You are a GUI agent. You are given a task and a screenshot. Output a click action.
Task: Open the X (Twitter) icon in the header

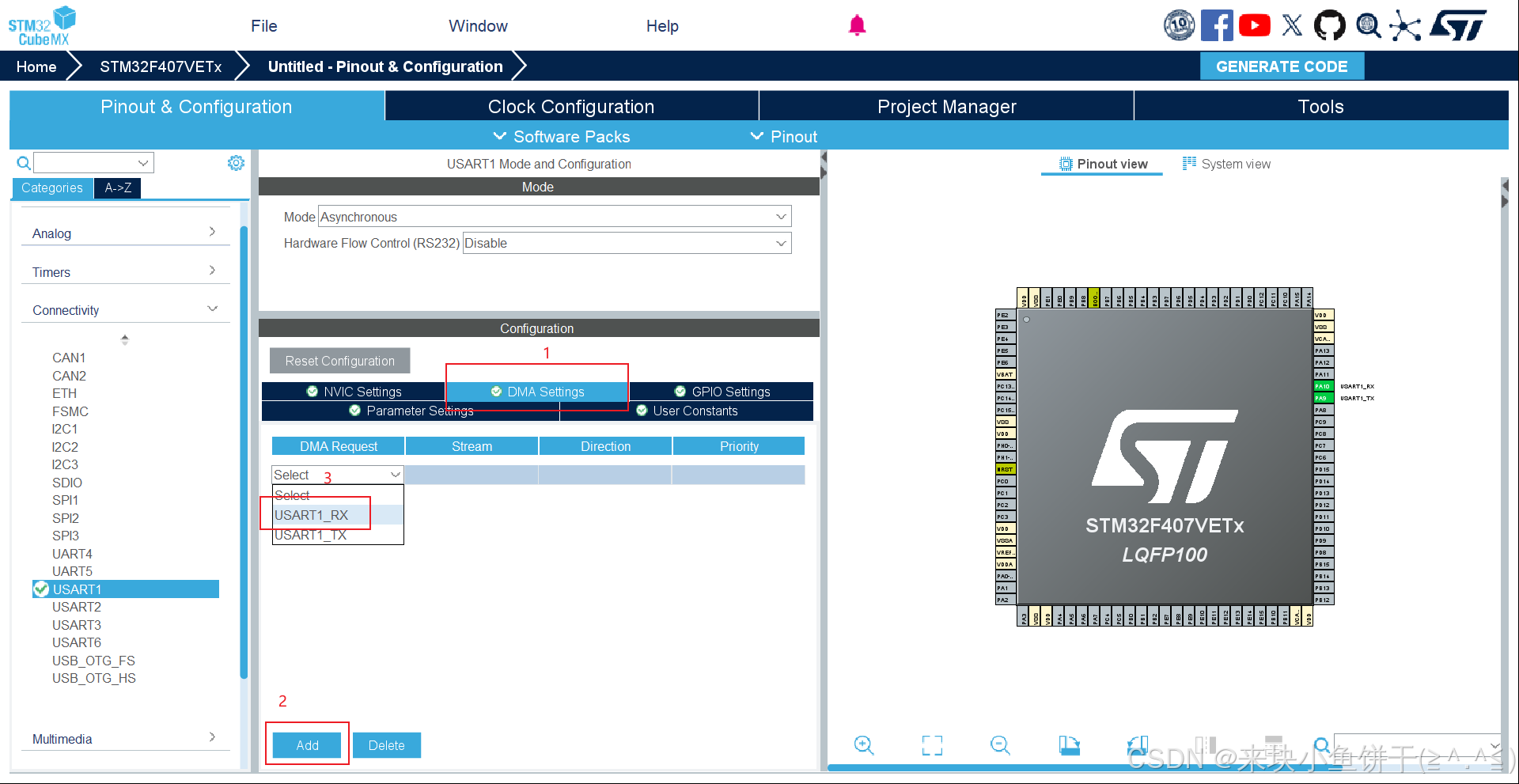(x=1292, y=25)
